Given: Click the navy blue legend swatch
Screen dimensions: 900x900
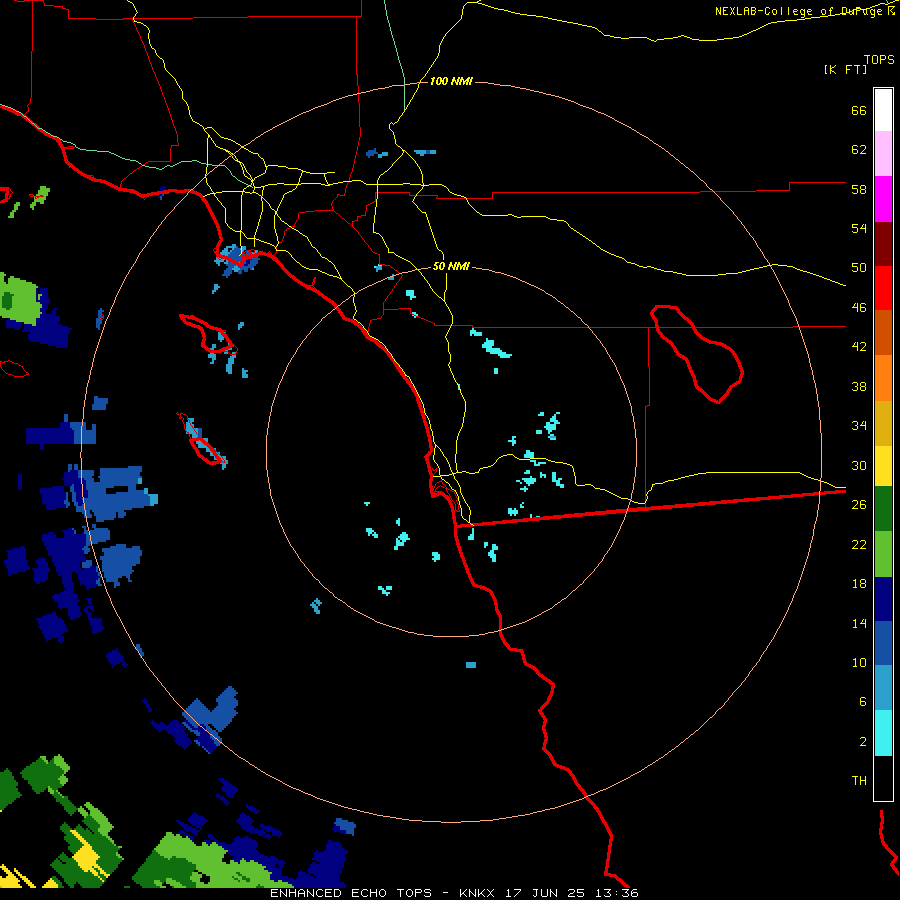Looking at the screenshot, I should click(x=883, y=599).
